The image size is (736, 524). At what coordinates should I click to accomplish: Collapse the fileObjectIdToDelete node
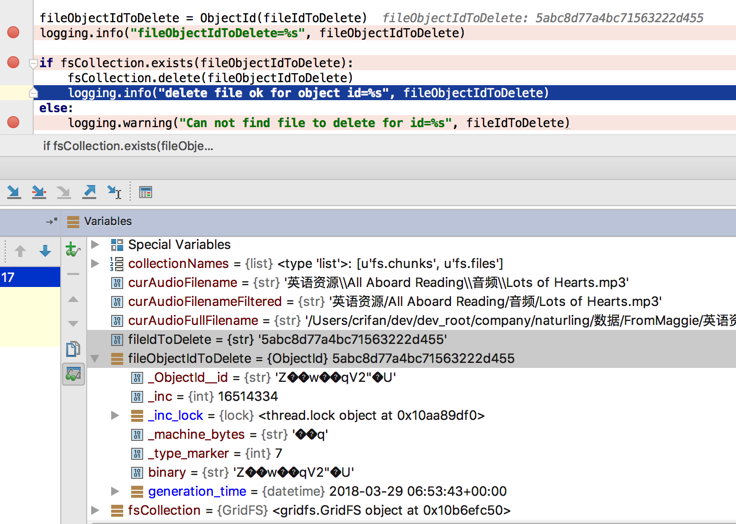(x=95, y=359)
